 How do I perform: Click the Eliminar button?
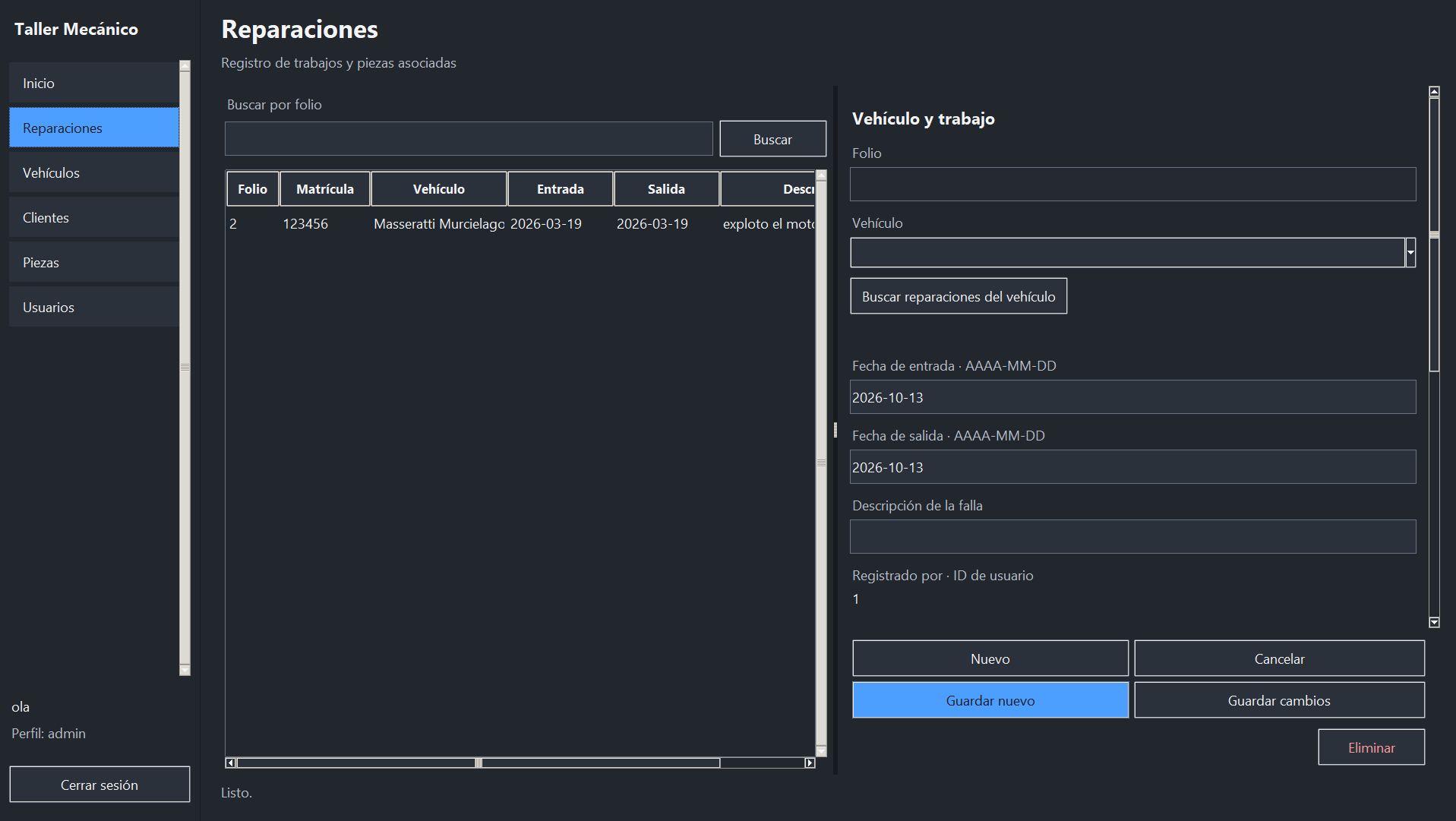coord(1371,747)
